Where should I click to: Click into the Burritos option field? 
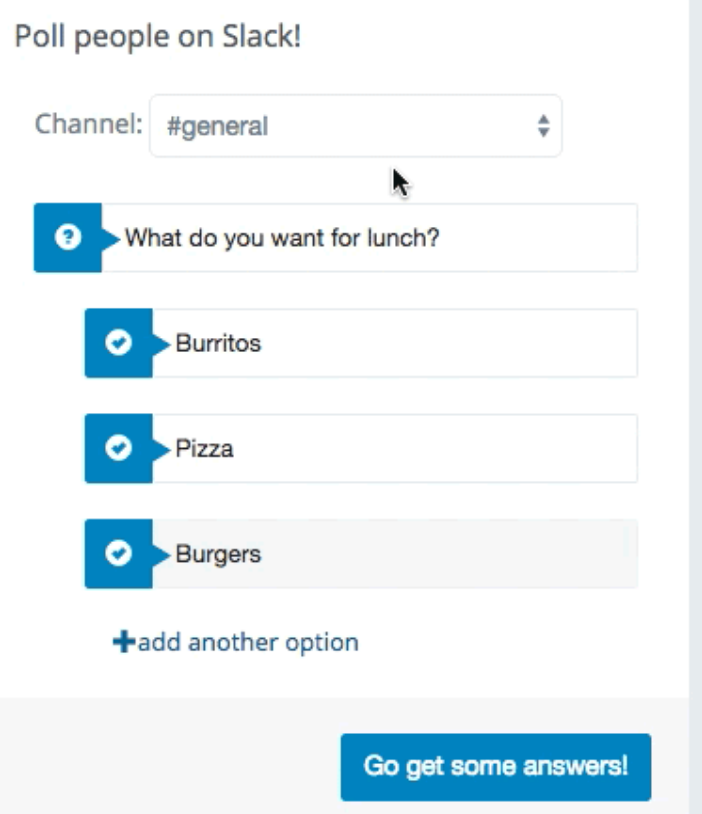pos(395,343)
